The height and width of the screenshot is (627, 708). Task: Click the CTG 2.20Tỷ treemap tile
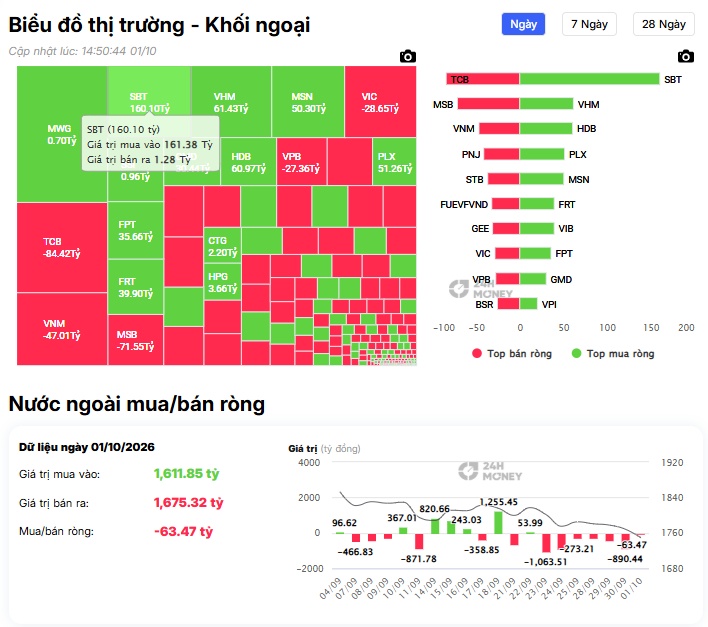click(x=222, y=246)
